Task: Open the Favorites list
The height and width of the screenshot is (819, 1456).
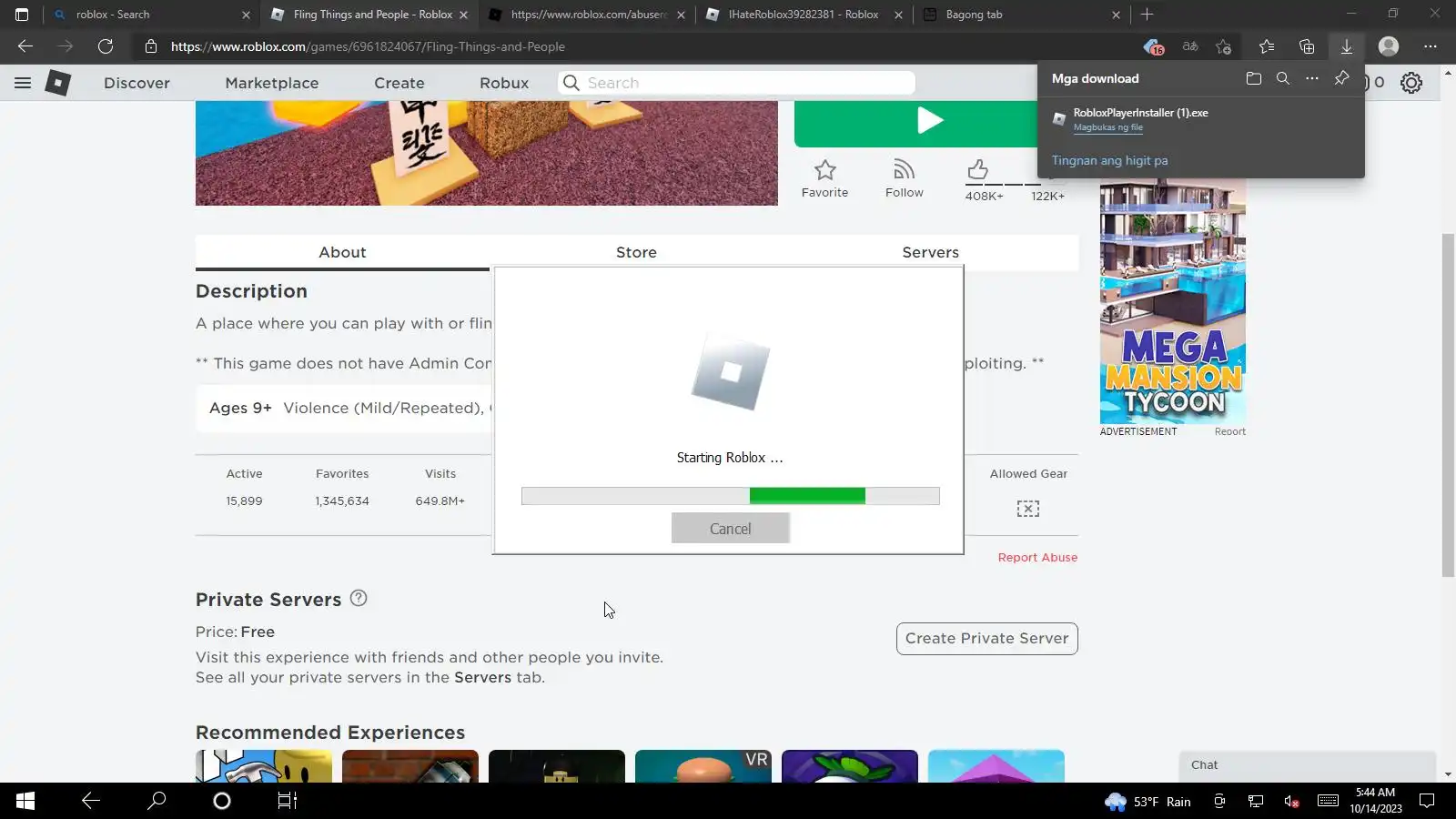Action: click(x=1267, y=46)
